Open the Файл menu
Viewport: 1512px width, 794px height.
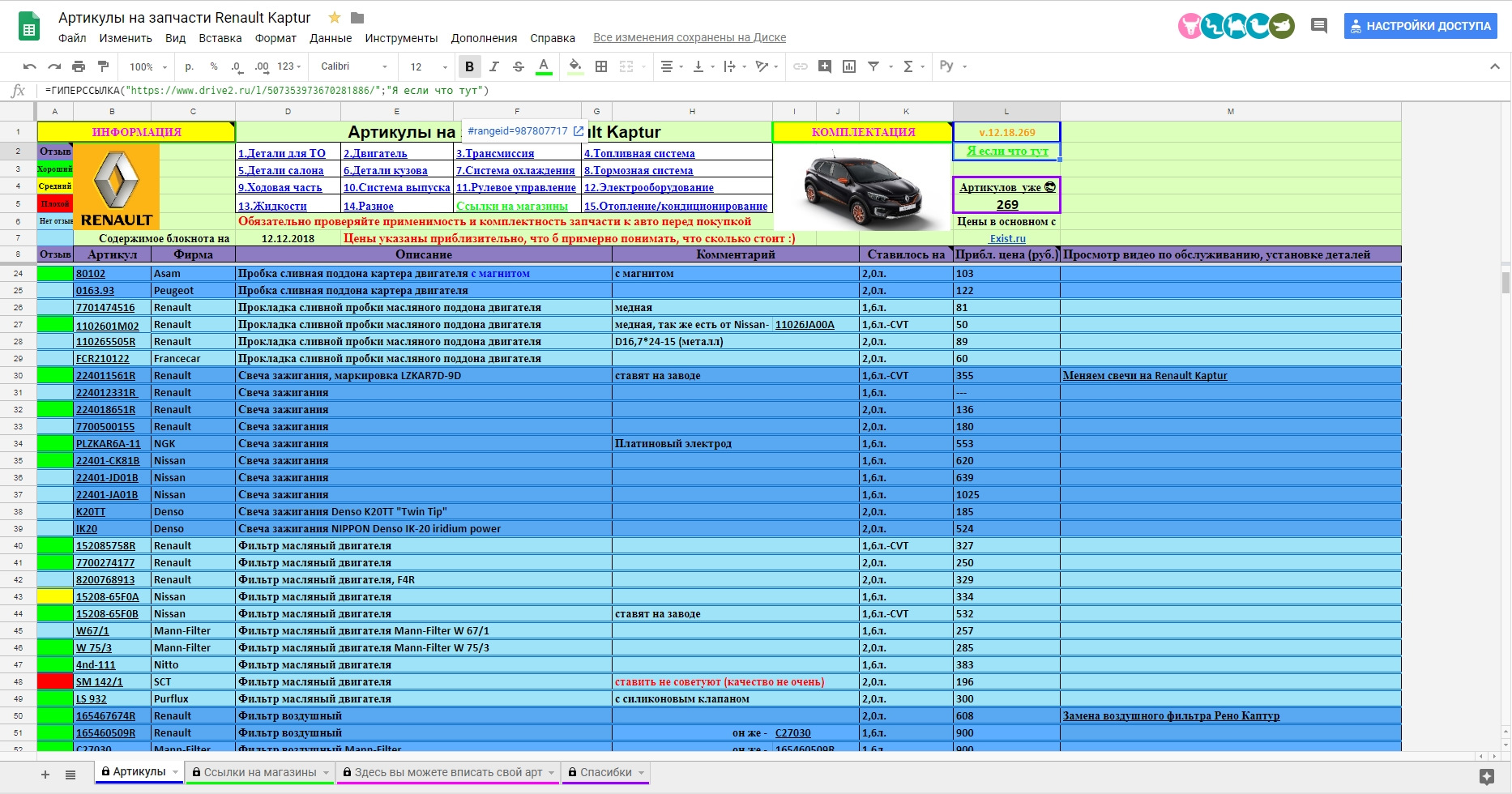(72, 38)
